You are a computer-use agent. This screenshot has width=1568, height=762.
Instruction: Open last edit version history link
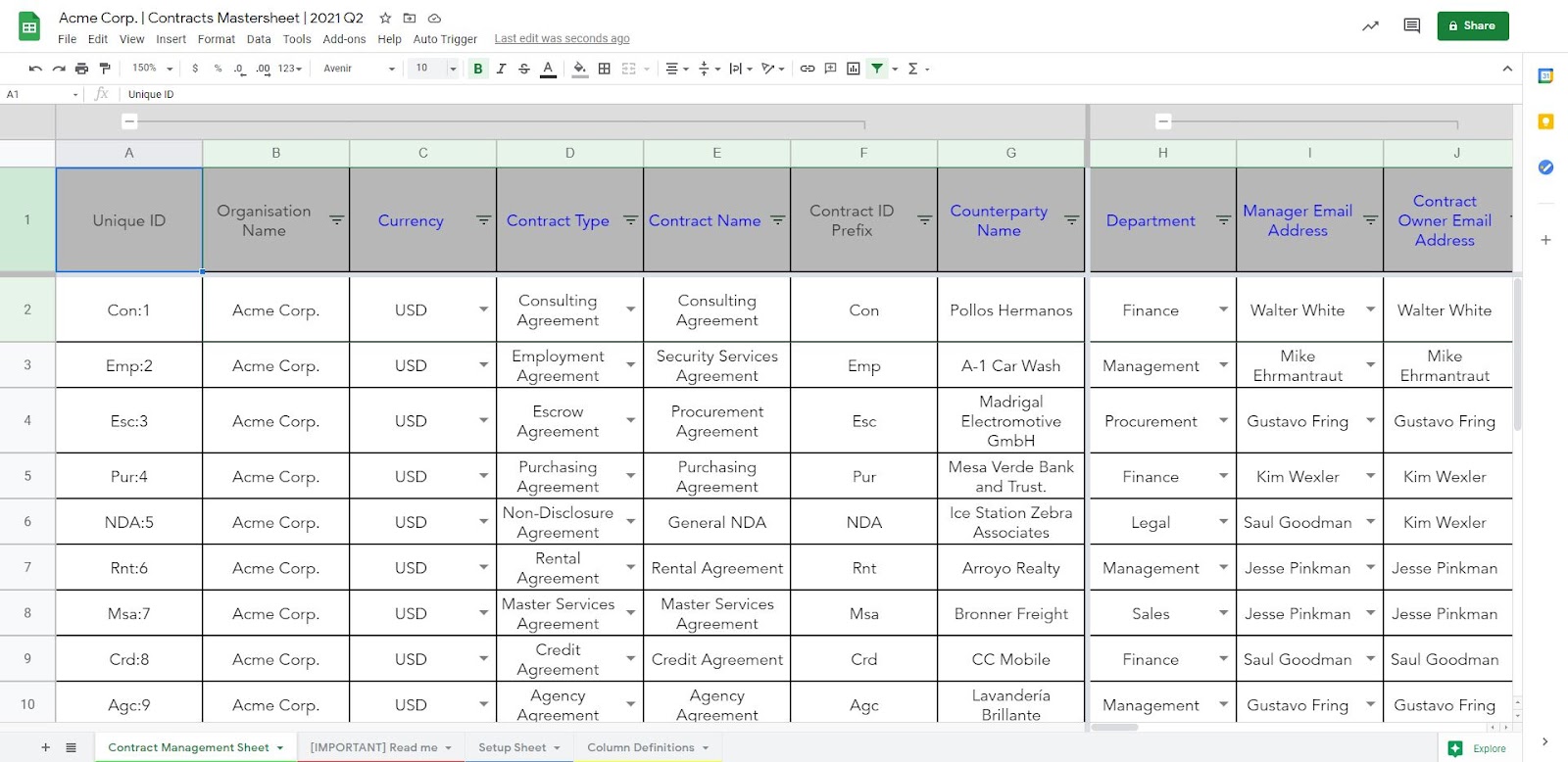coord(562,39)
